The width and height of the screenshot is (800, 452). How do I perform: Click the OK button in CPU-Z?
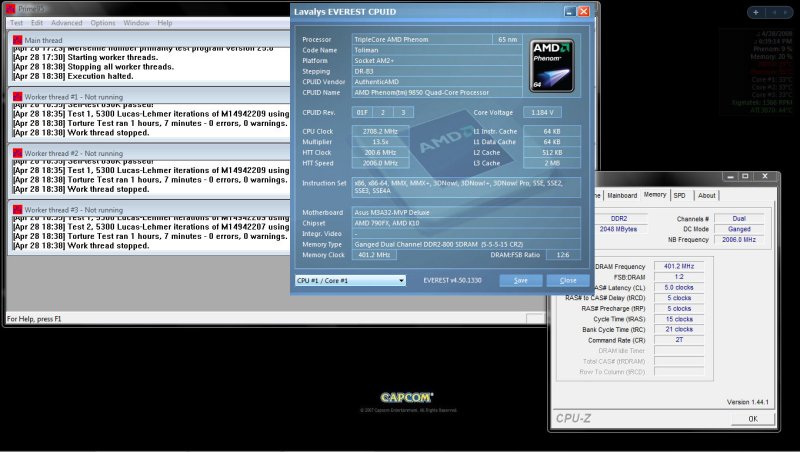point(753,419)
